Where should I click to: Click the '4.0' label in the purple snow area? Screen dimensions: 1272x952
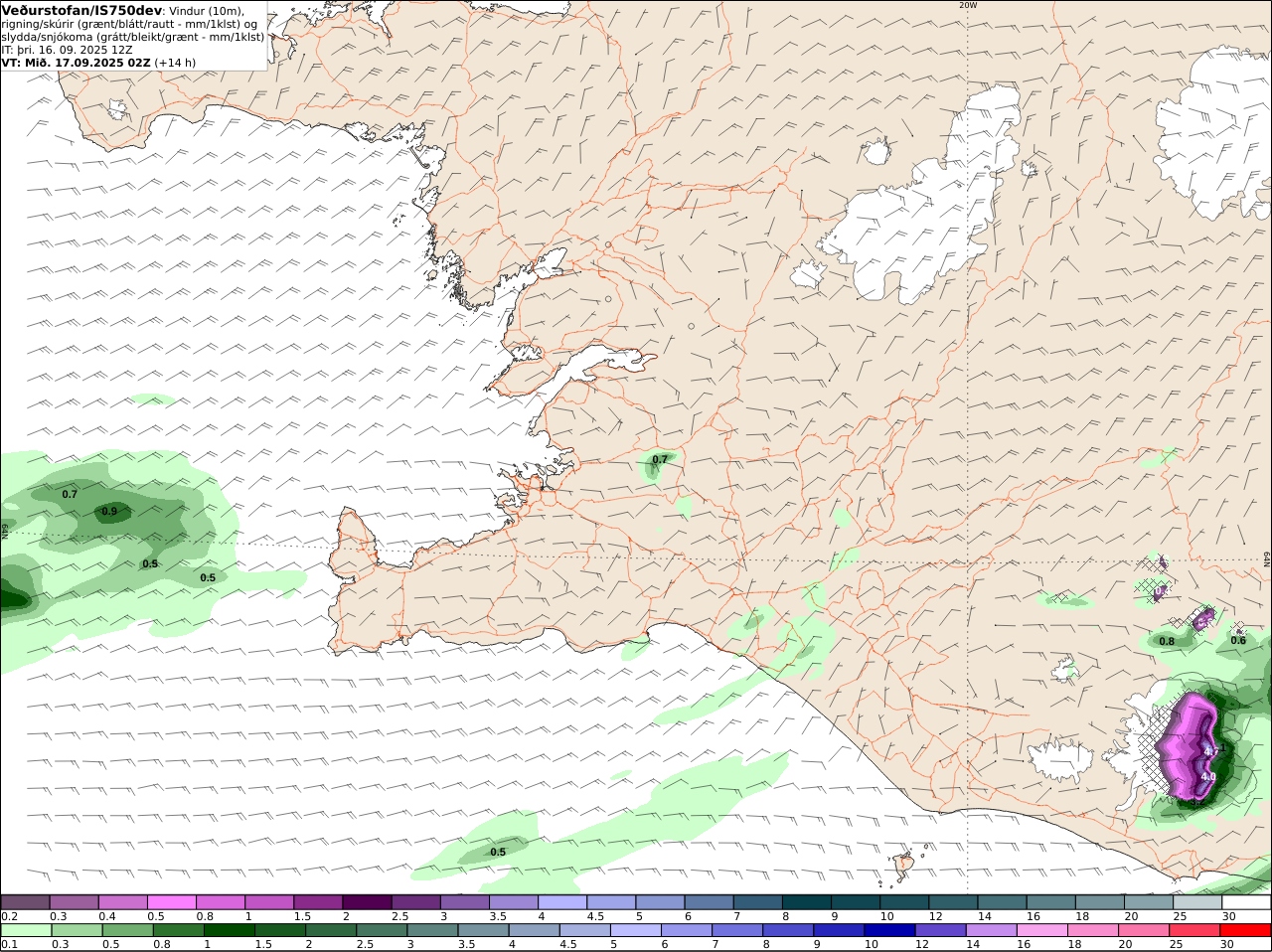tap(1208, 777)
